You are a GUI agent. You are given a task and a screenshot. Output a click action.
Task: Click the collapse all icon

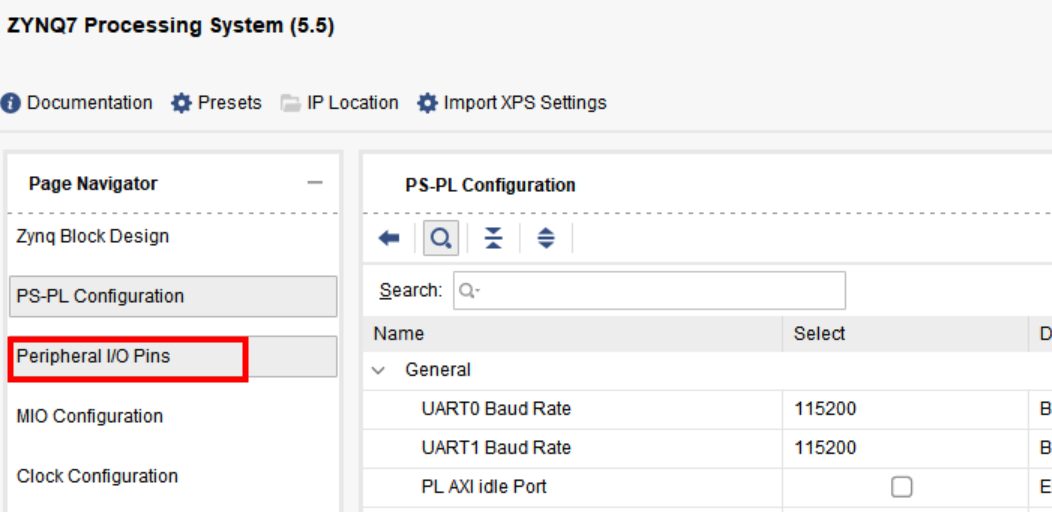coord(494,238)
